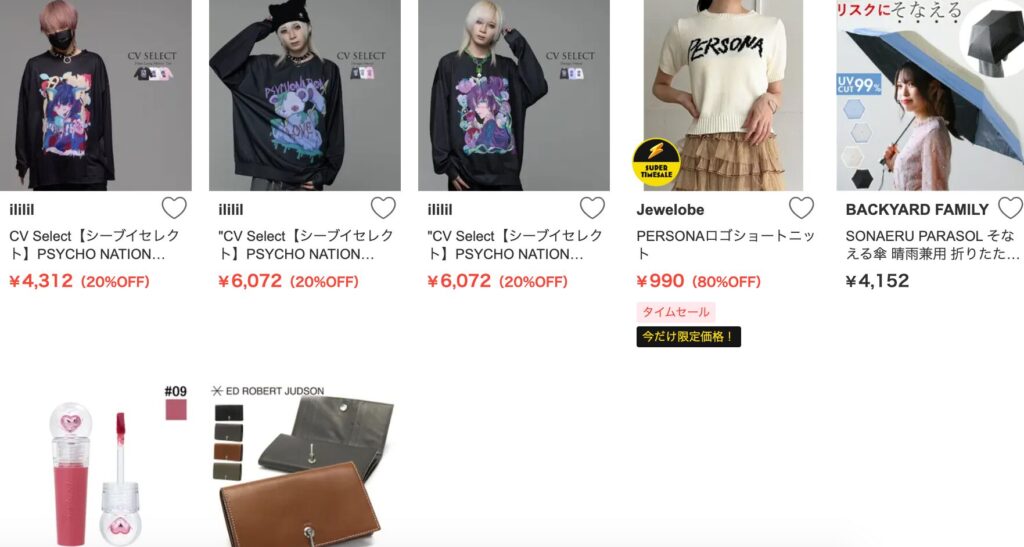Favorite the third ililil sweatshirt with heart

click(592, 208)
